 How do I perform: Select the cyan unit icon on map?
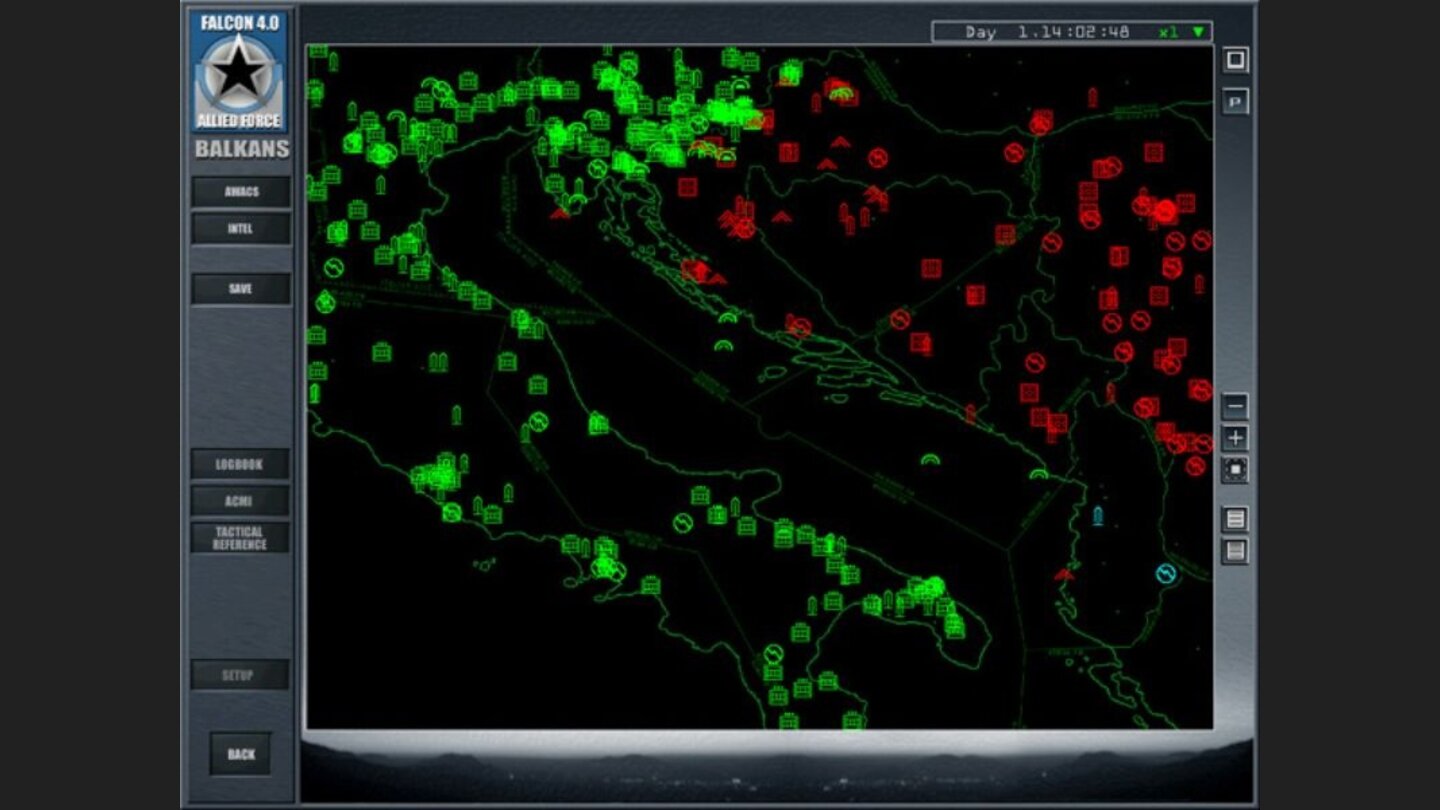(x=1098, y=516)
